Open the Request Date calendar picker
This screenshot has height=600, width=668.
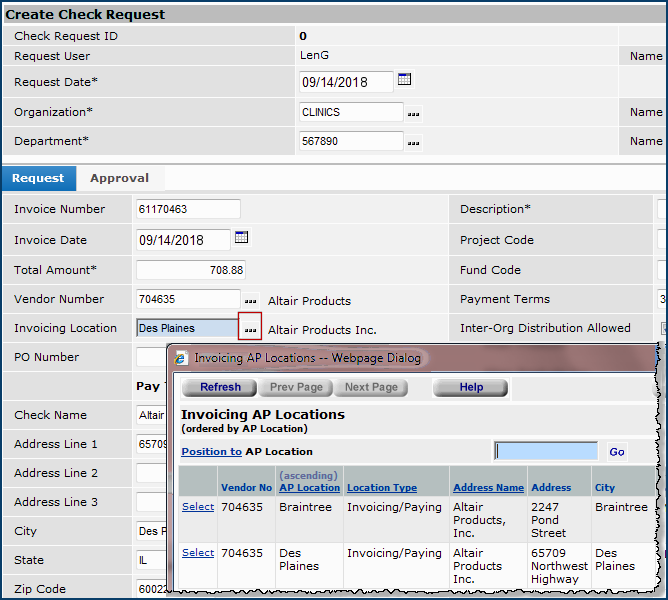[405, 80]
